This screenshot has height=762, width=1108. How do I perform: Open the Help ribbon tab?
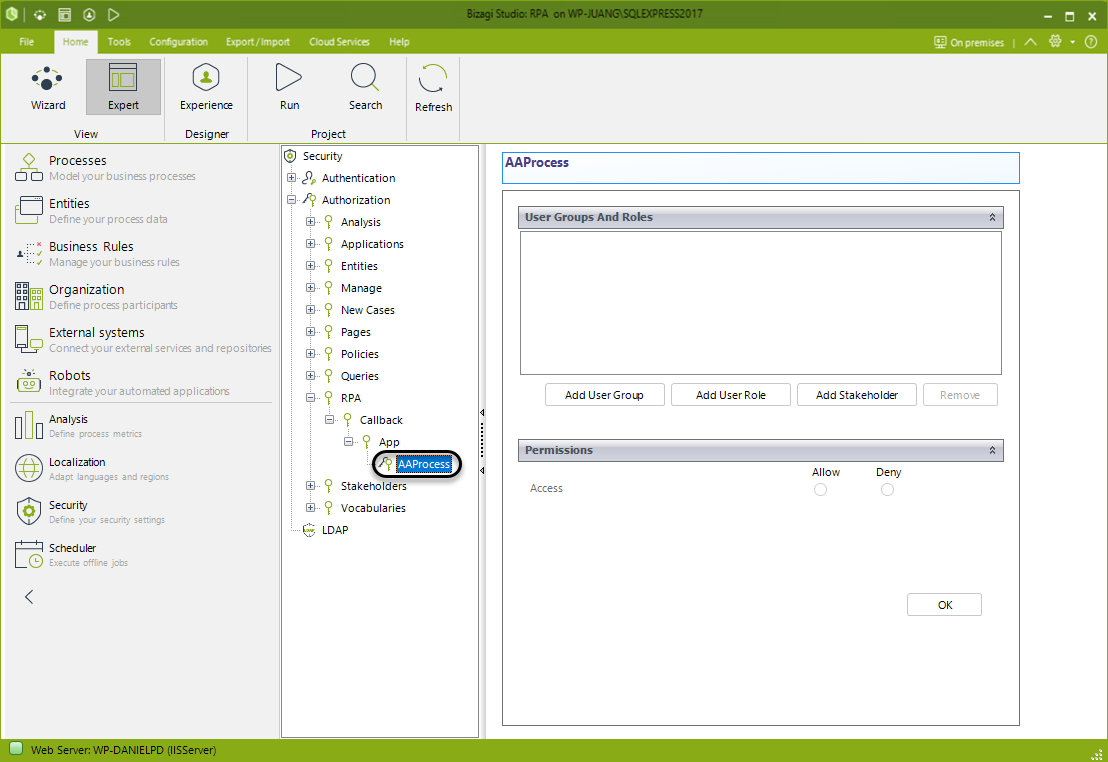[399, 42]
